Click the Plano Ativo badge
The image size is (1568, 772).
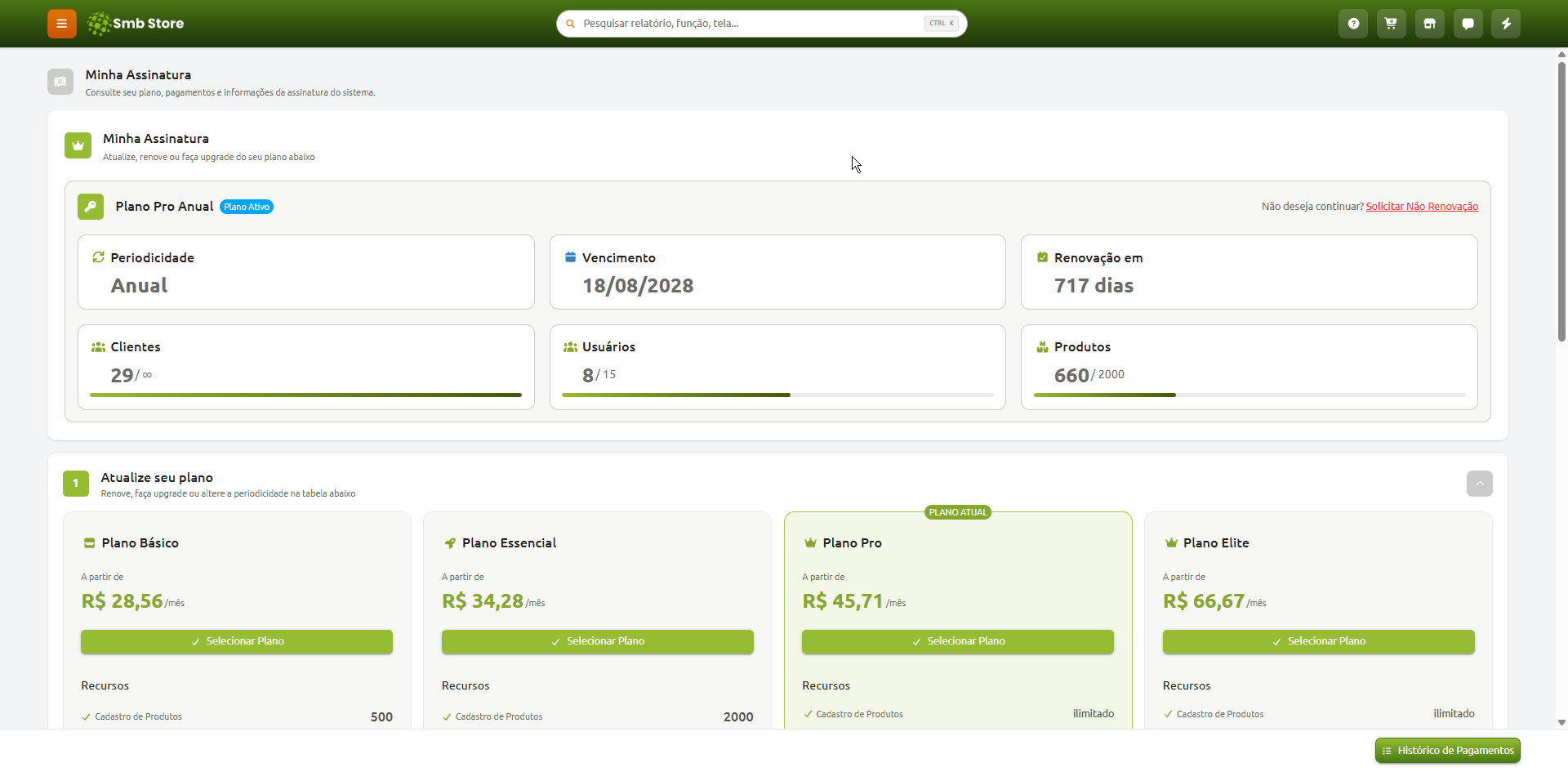pos(247,208)
